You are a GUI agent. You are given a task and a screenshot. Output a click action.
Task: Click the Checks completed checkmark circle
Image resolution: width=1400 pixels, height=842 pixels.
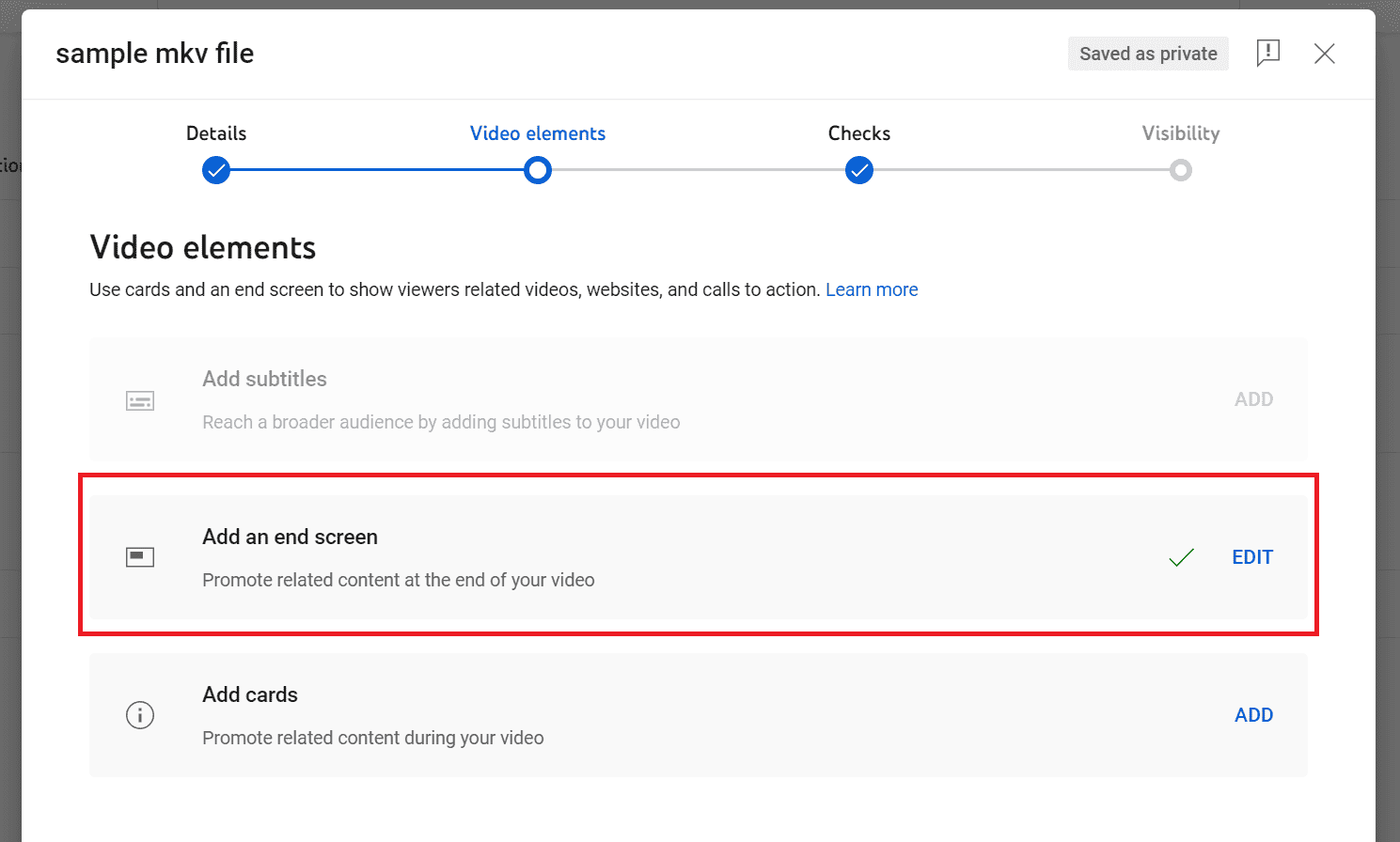pos(858,170)
